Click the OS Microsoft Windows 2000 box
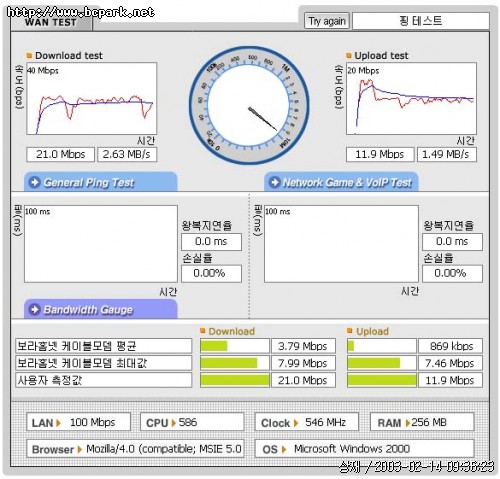The width and height of the screenshot is (500, 479). click(364, 449)
